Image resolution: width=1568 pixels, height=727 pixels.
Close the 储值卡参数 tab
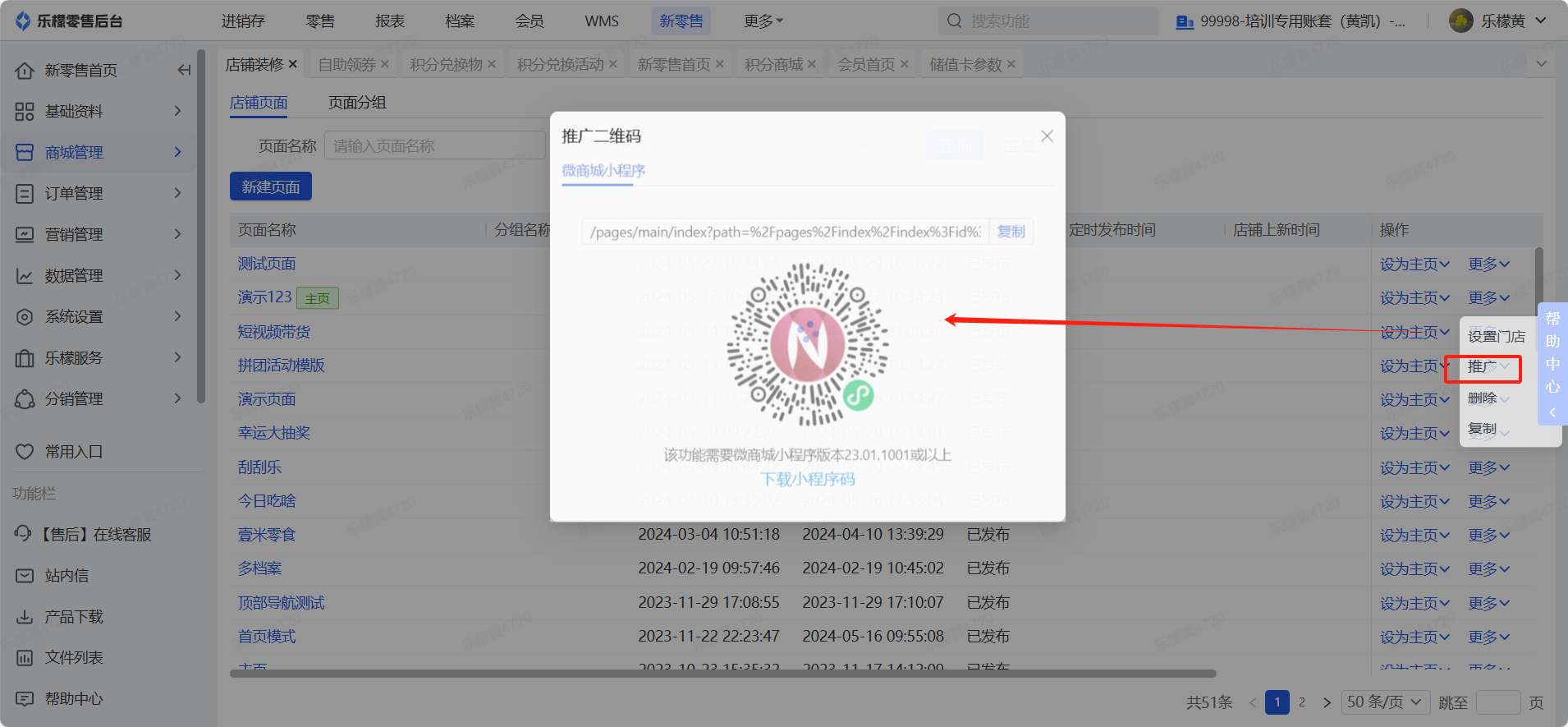[x=1011, y=64]
